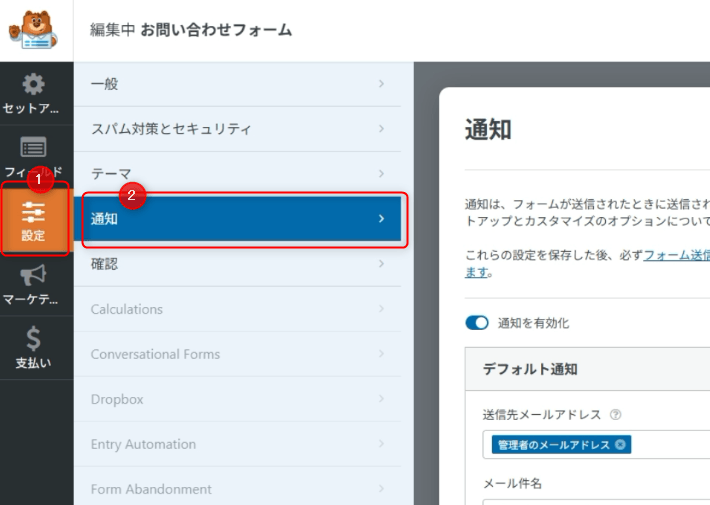This screenshot has height=505, width=710.
Task: Open the Conversational Forms section
Action: (x=238, y=354)
